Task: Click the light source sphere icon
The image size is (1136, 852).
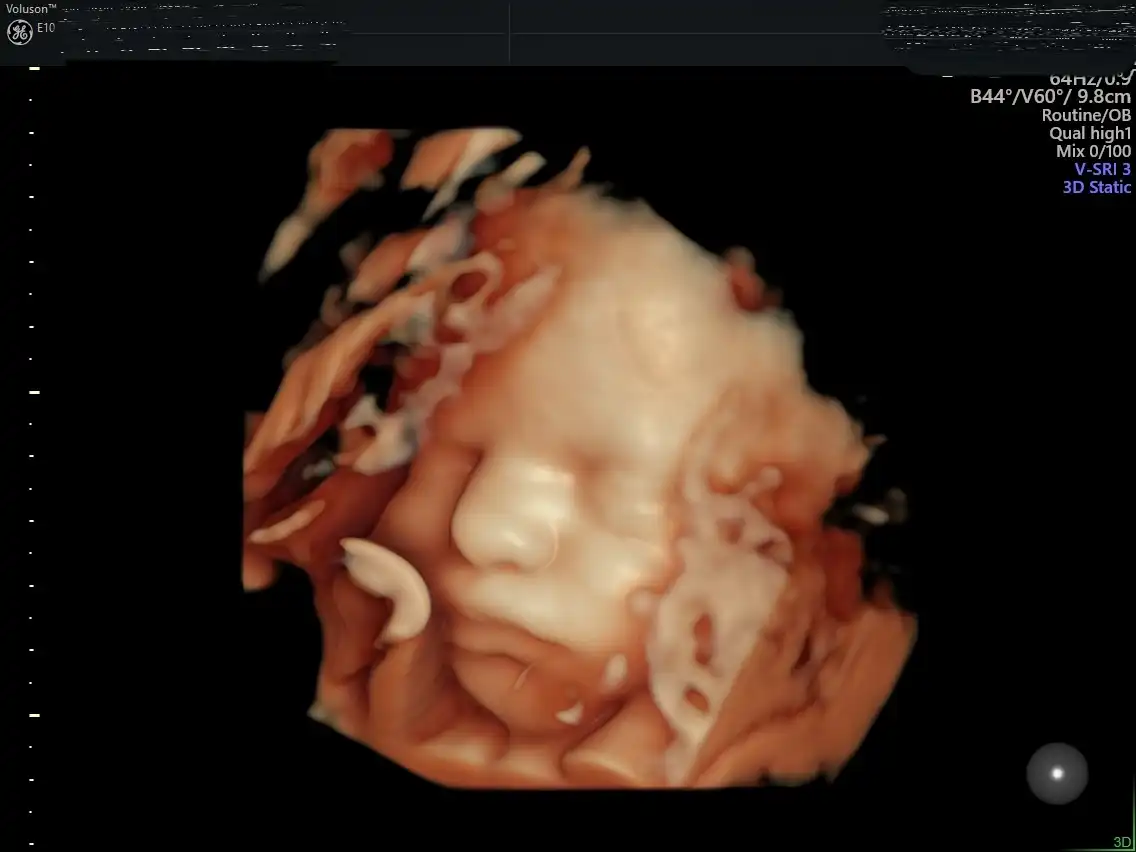Action: click(x=1057, y=773)
